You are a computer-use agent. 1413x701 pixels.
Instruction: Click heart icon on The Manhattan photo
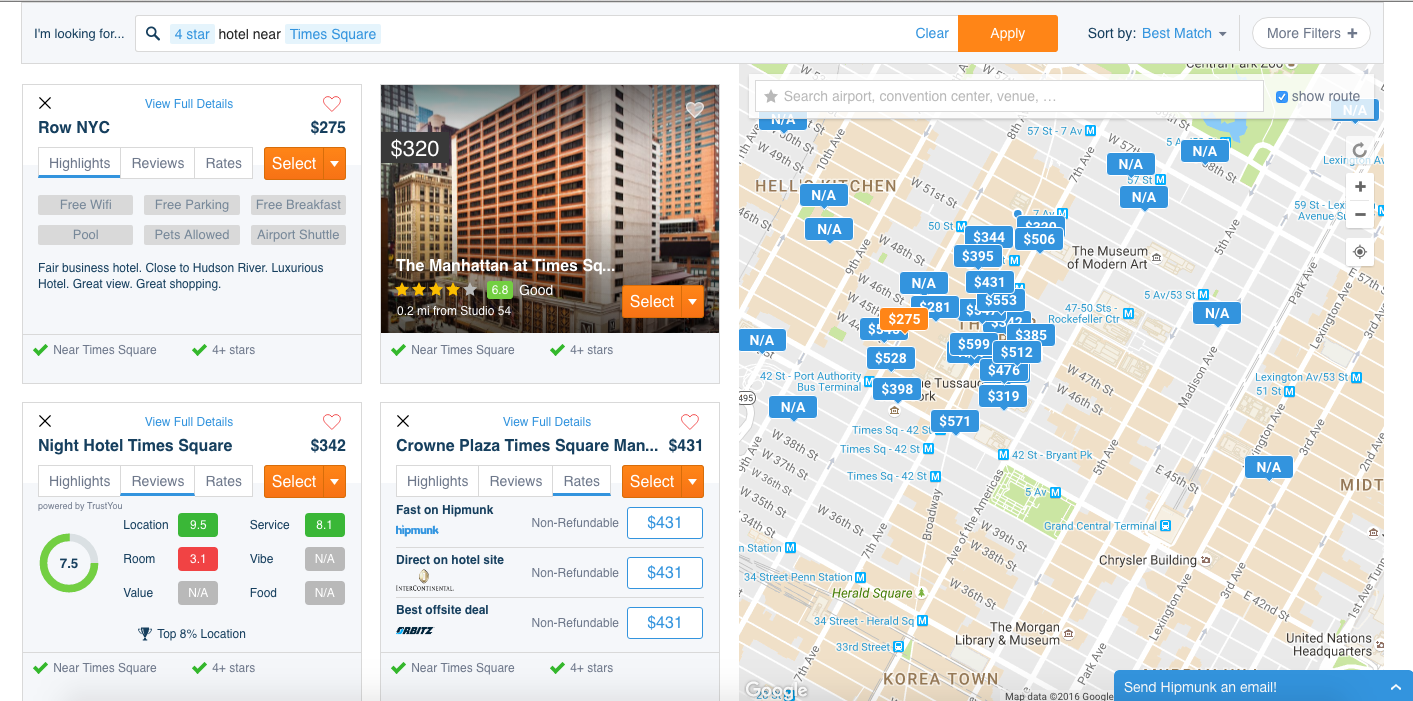click(x=695, y=109)
